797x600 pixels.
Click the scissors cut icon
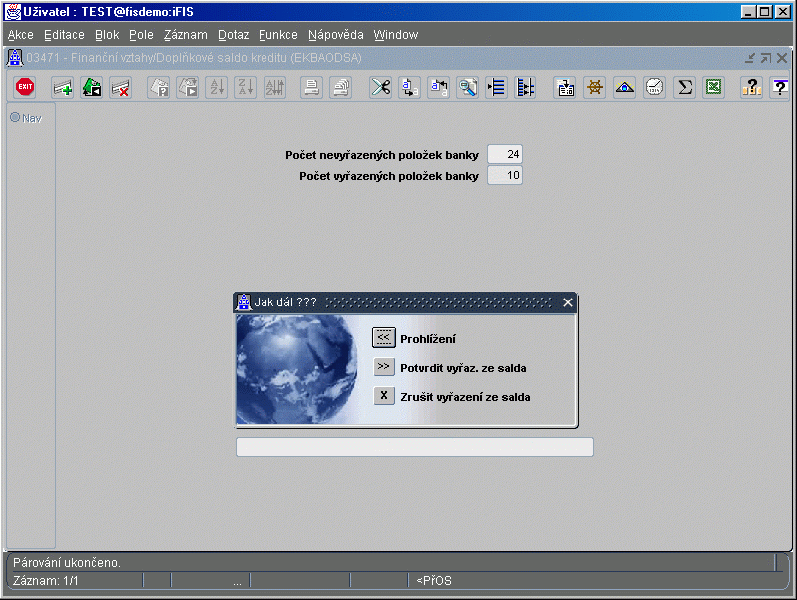pos(381,87)
